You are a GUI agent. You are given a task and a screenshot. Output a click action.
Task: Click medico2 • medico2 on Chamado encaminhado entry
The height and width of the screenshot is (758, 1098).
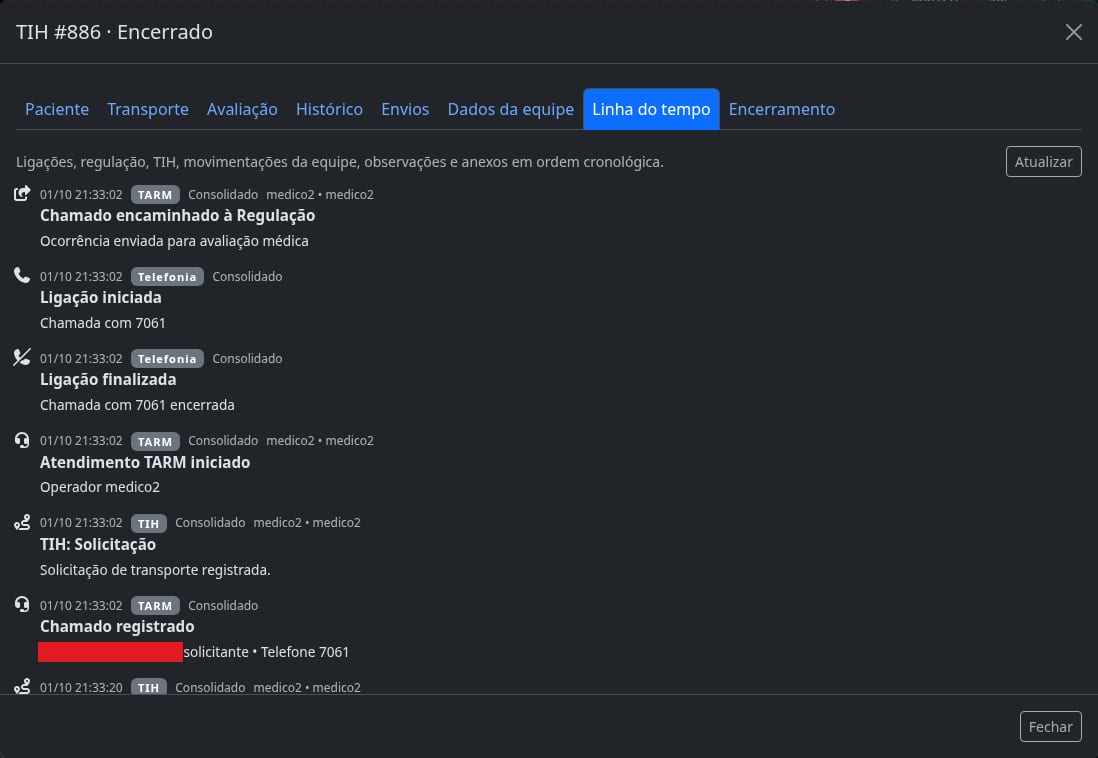pyautogui.click(x=319, y=195)
